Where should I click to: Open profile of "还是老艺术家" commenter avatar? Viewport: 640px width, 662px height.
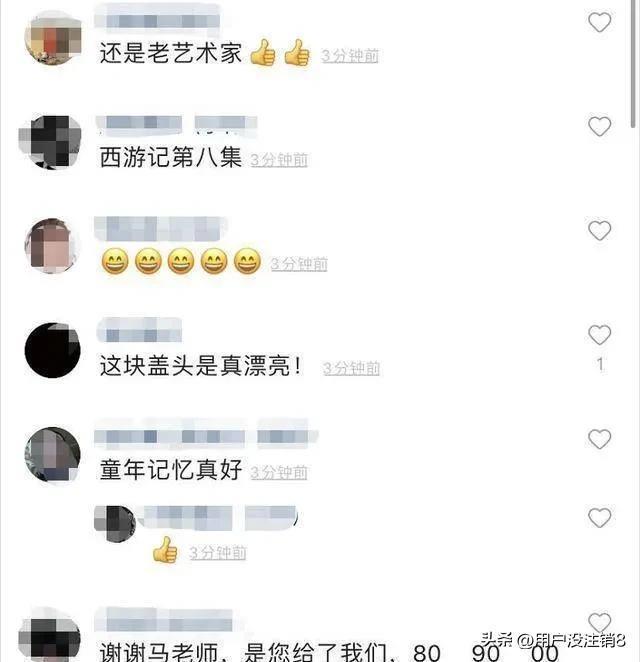click(53, 38)
